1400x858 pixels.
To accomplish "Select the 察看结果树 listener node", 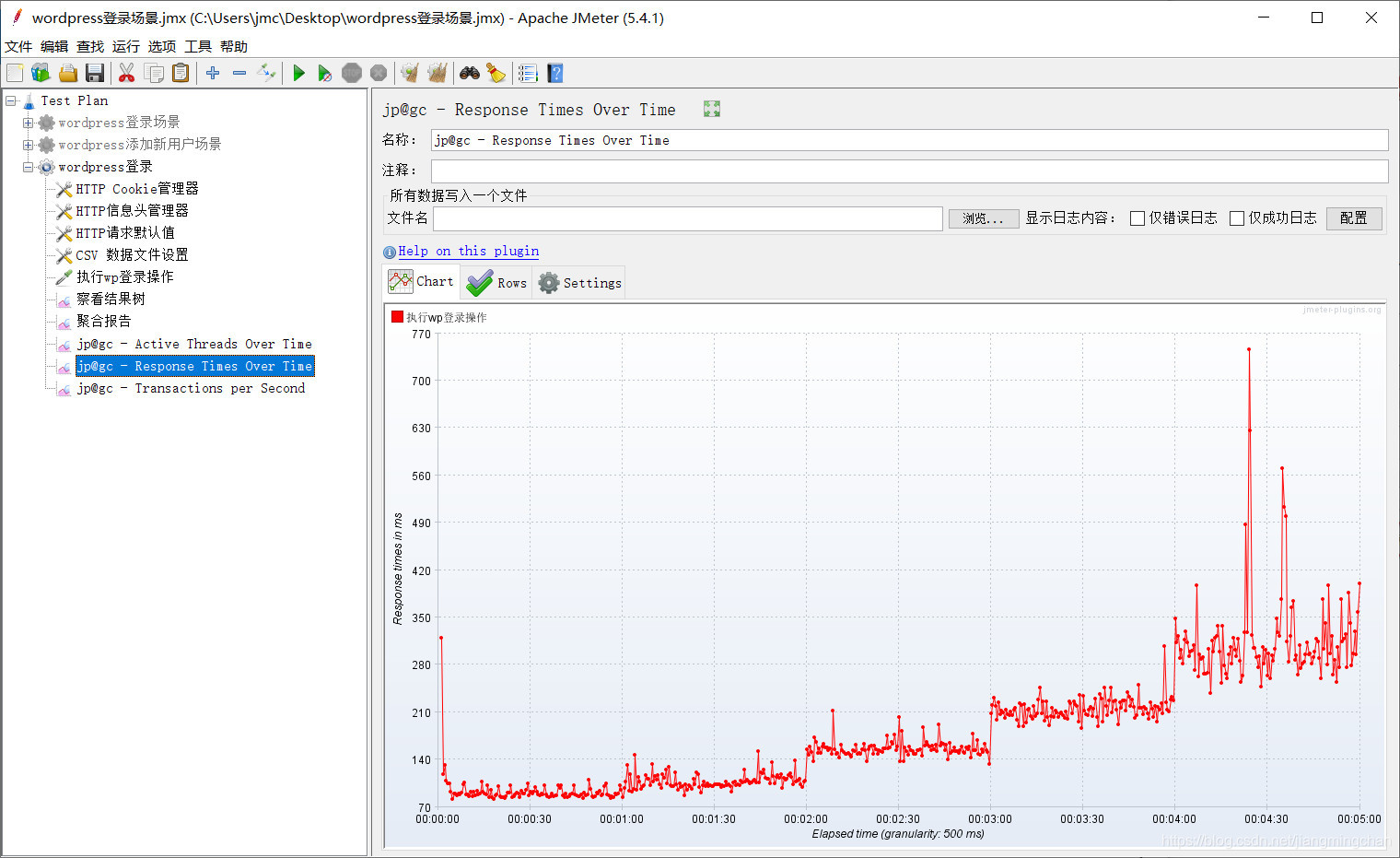I will pyautogui.click(x=111, y=300).
